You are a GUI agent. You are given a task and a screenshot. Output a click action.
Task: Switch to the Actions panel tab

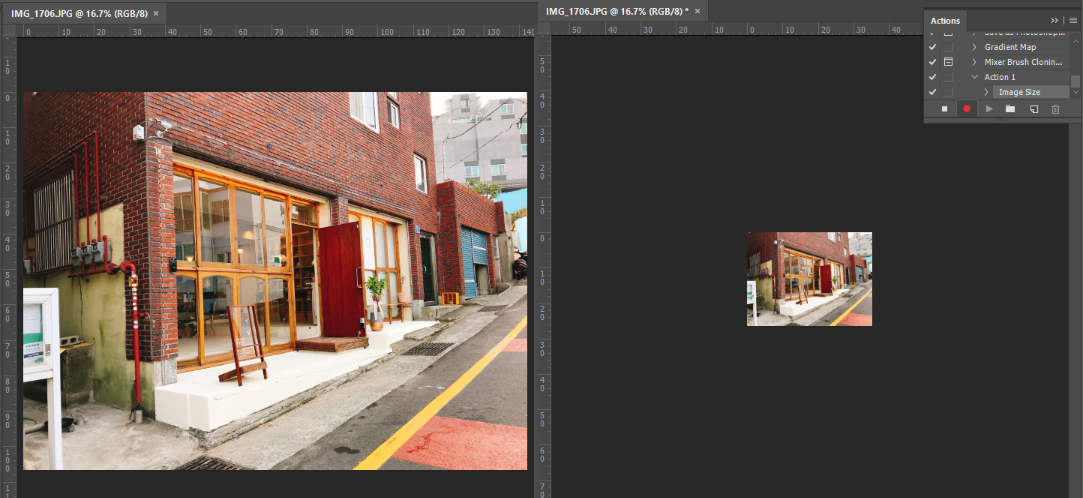pos(945,21)
